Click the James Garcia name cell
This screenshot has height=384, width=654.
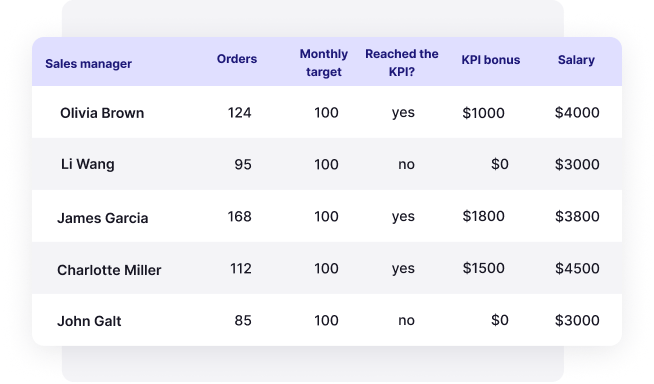pos(103,218)
